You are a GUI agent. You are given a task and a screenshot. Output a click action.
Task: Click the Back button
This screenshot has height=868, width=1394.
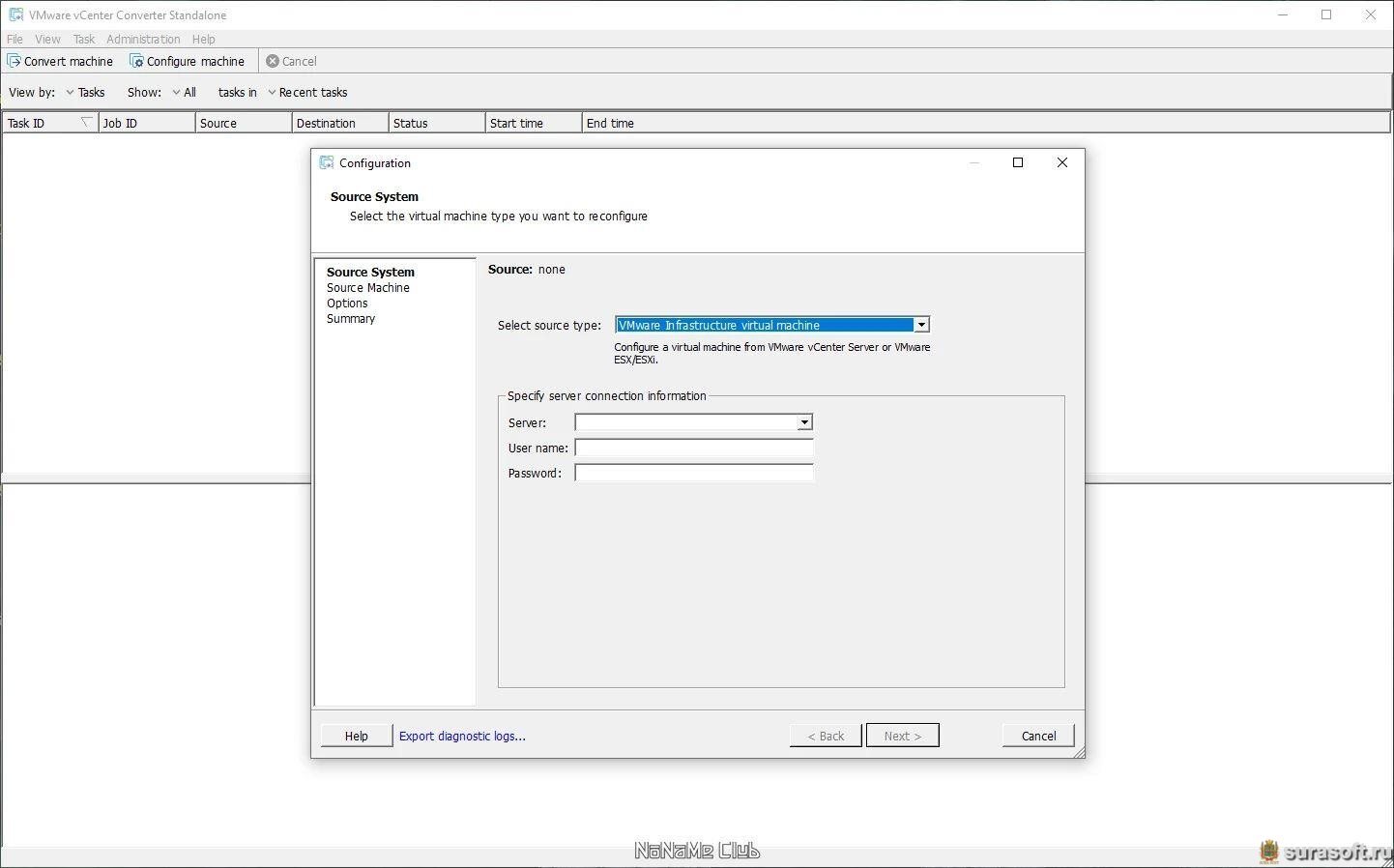coord(826,736)
